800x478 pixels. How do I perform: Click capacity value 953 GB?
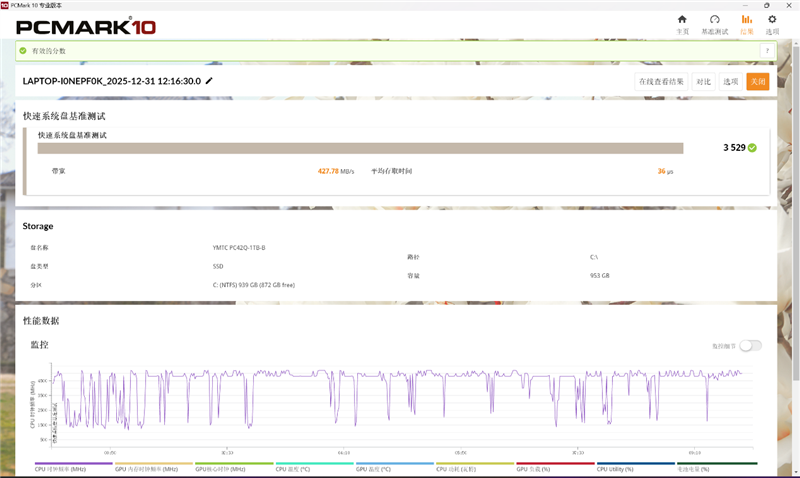point(599,275)
